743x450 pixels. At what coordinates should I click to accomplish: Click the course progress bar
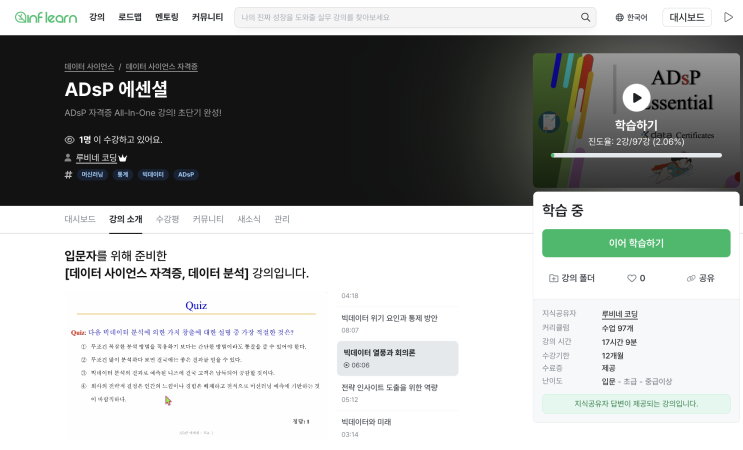636,155
